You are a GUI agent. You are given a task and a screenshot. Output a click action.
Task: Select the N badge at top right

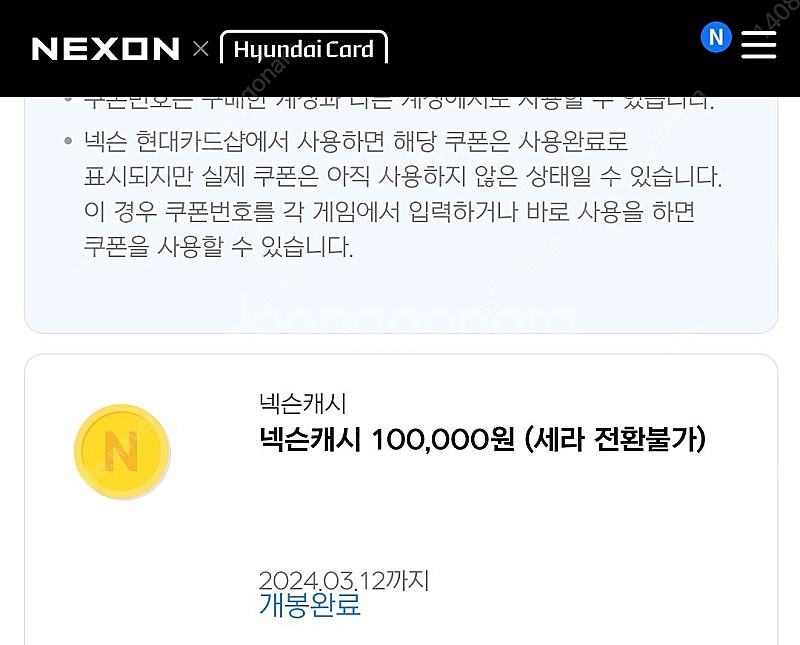click(x=714, y=38)
